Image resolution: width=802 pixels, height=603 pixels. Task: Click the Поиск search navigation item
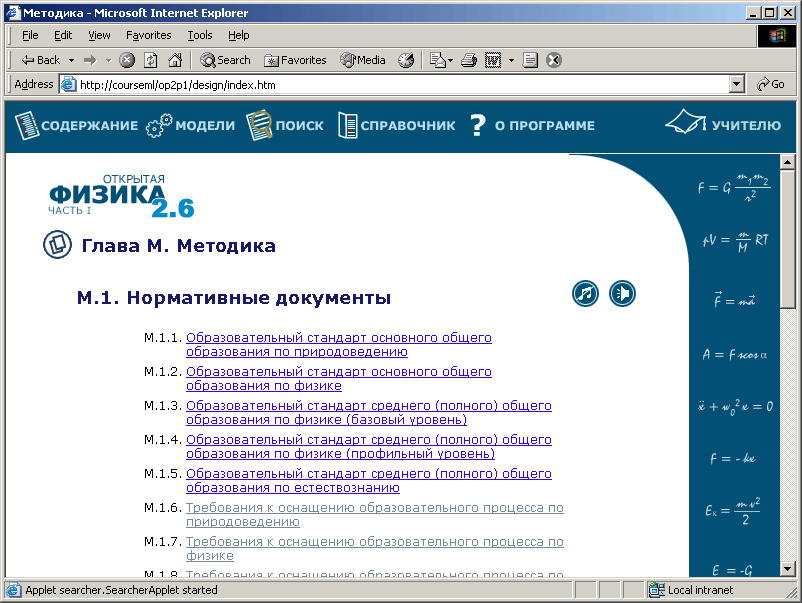(286, 125)
